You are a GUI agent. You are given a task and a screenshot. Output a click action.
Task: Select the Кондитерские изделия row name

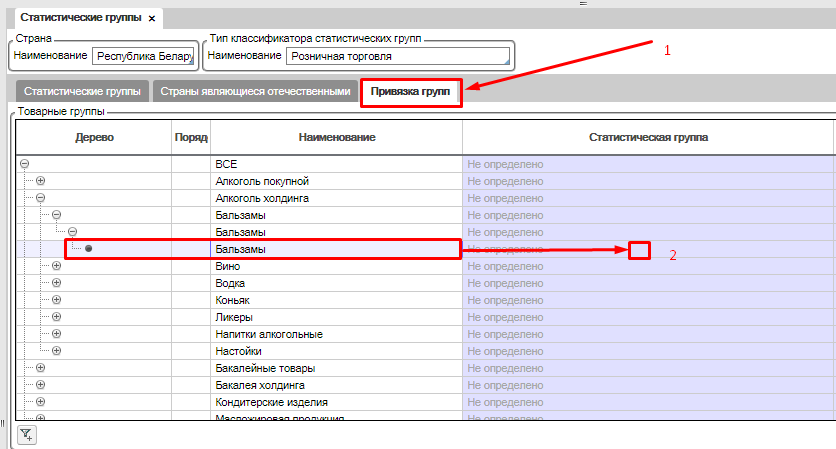265,402
